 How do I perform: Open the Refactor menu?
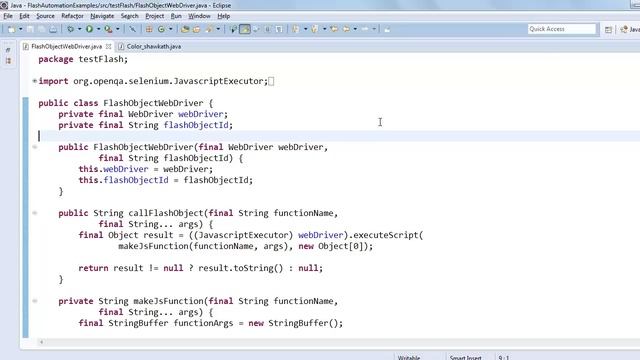coord(72,16)
